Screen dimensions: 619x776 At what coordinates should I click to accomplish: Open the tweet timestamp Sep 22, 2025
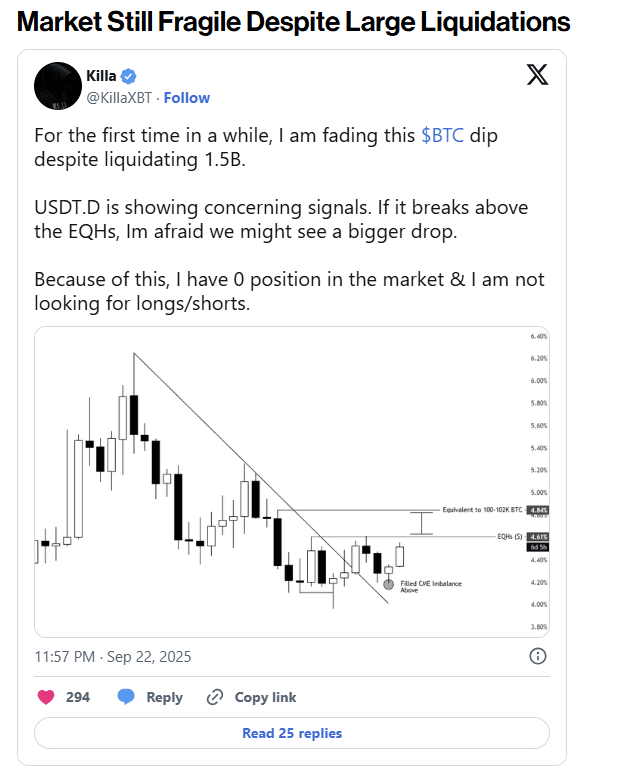pyautogui.click(x=113, y=657)
